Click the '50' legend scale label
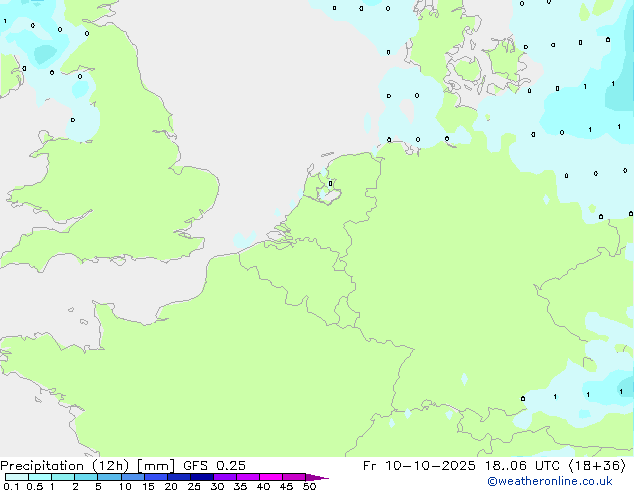This screenshot has width=634, height=490. pos(309,486)
